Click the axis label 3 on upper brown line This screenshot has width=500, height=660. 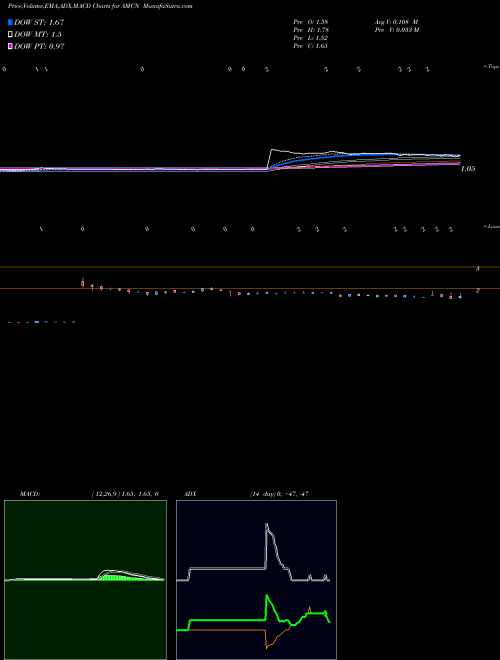tap(478, 269)
